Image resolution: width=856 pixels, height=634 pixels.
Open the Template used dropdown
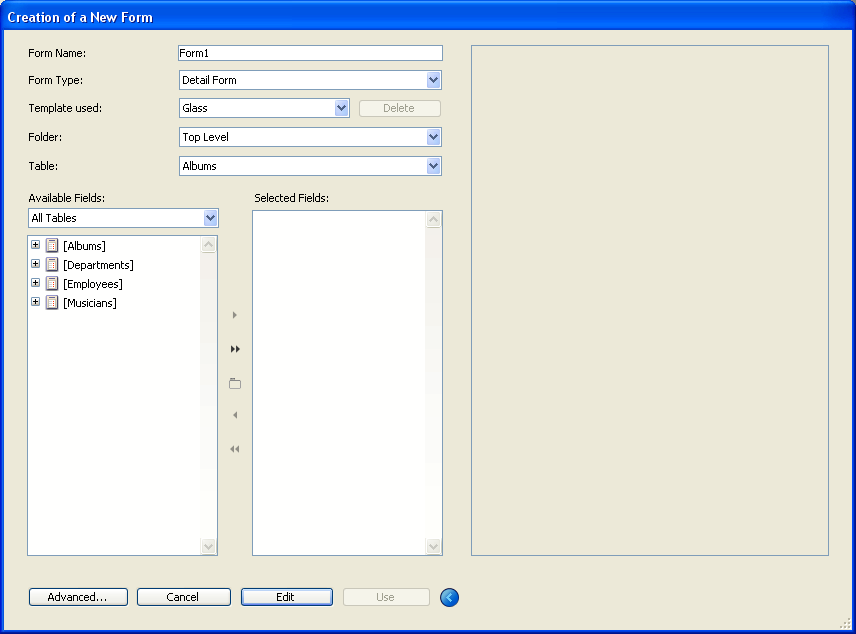point(341,108)
